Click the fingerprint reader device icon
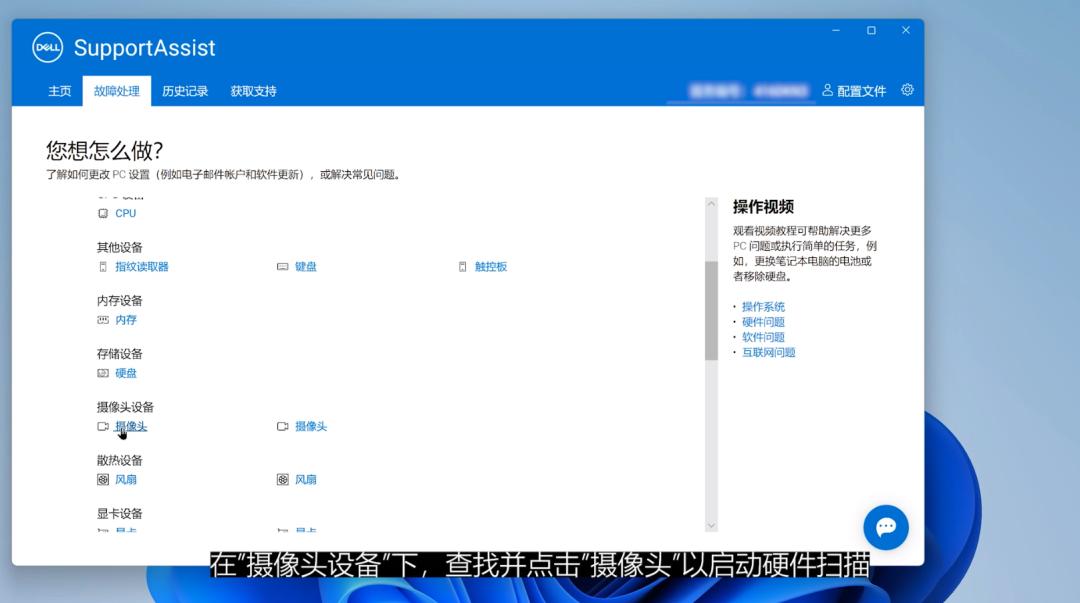This screenshot has width=1080, height=603. point(102,266)
